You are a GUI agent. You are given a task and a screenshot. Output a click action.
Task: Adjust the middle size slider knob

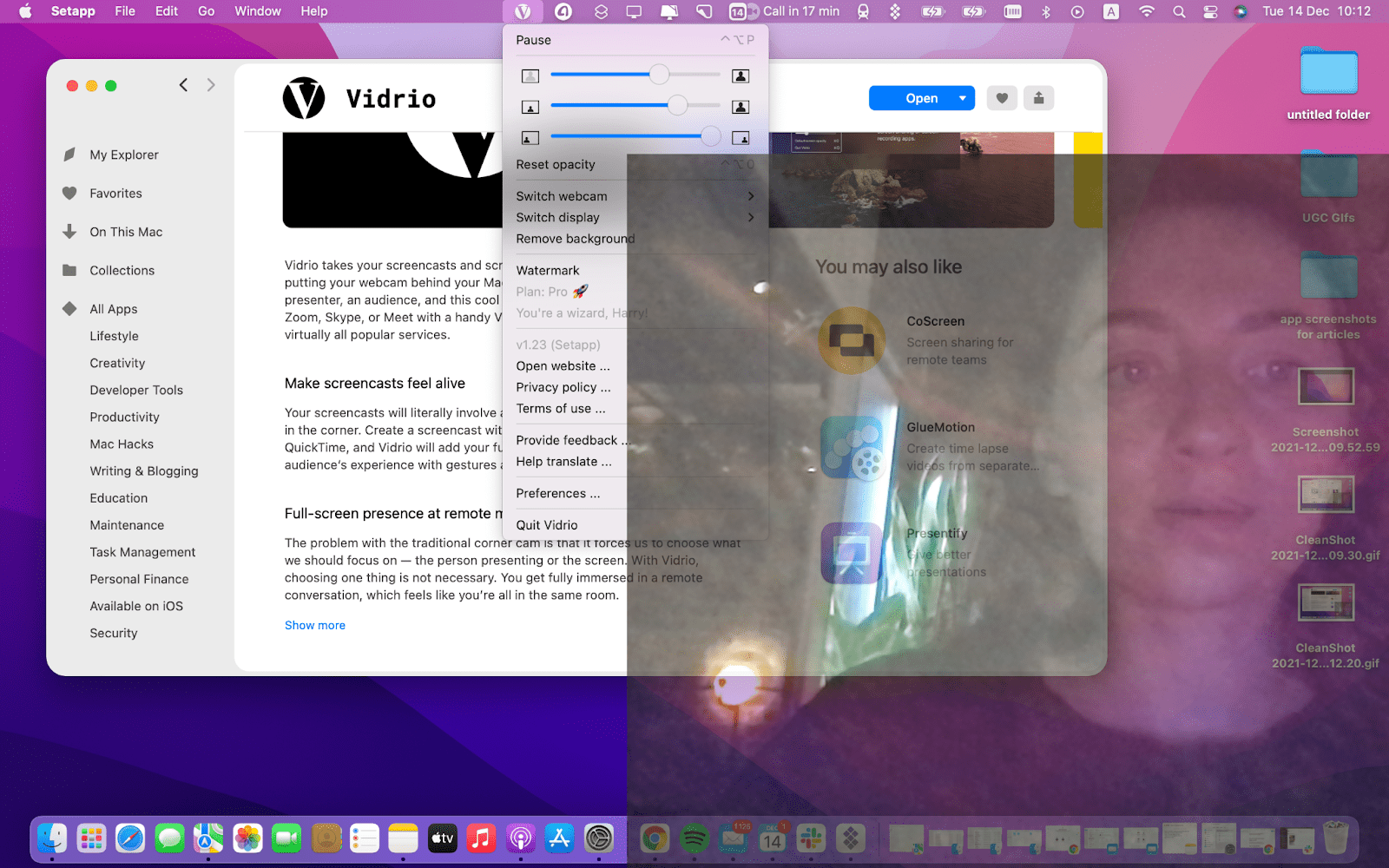tap(677, 106)
